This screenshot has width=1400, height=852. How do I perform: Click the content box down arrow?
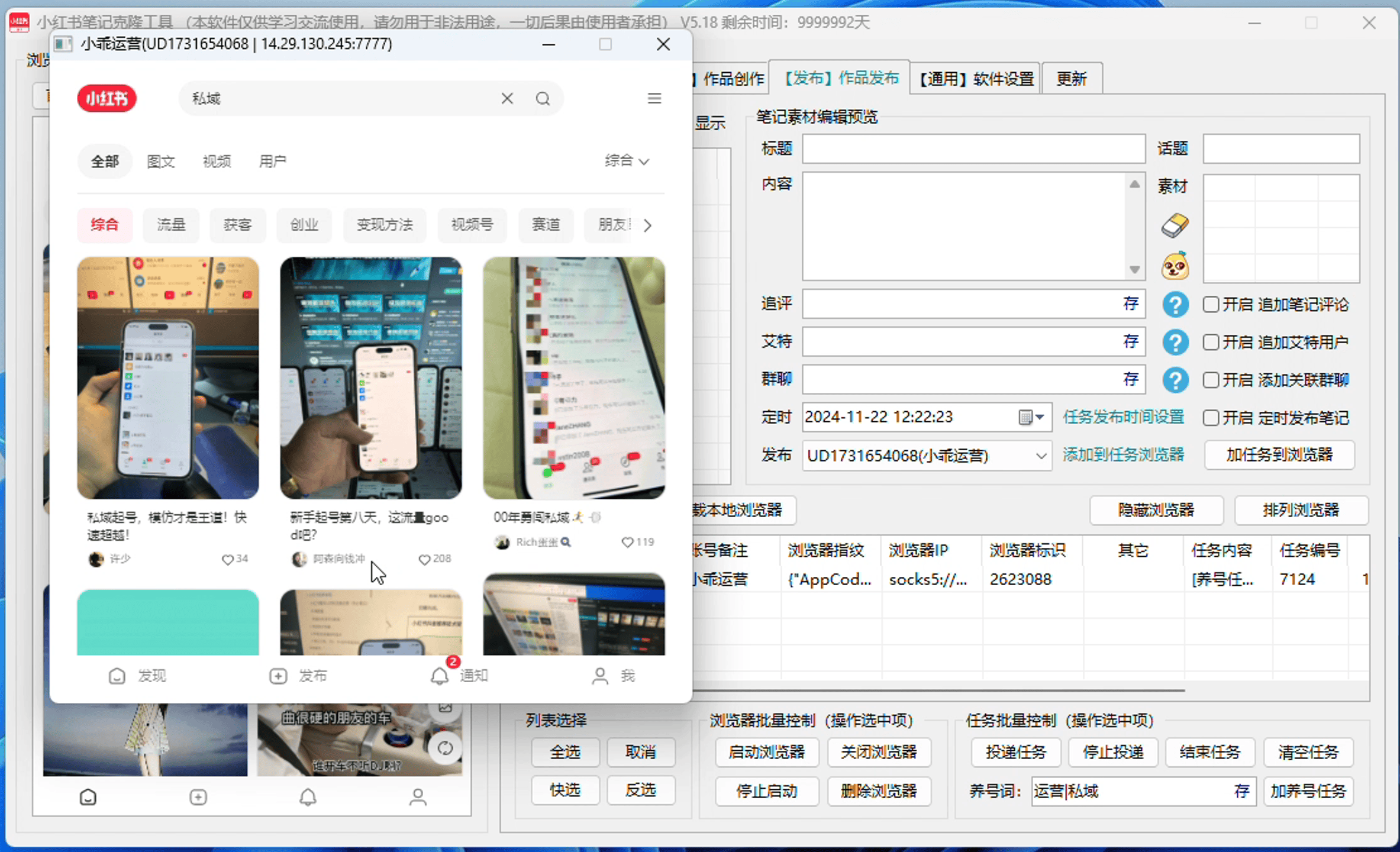[x=1134, y=269]
